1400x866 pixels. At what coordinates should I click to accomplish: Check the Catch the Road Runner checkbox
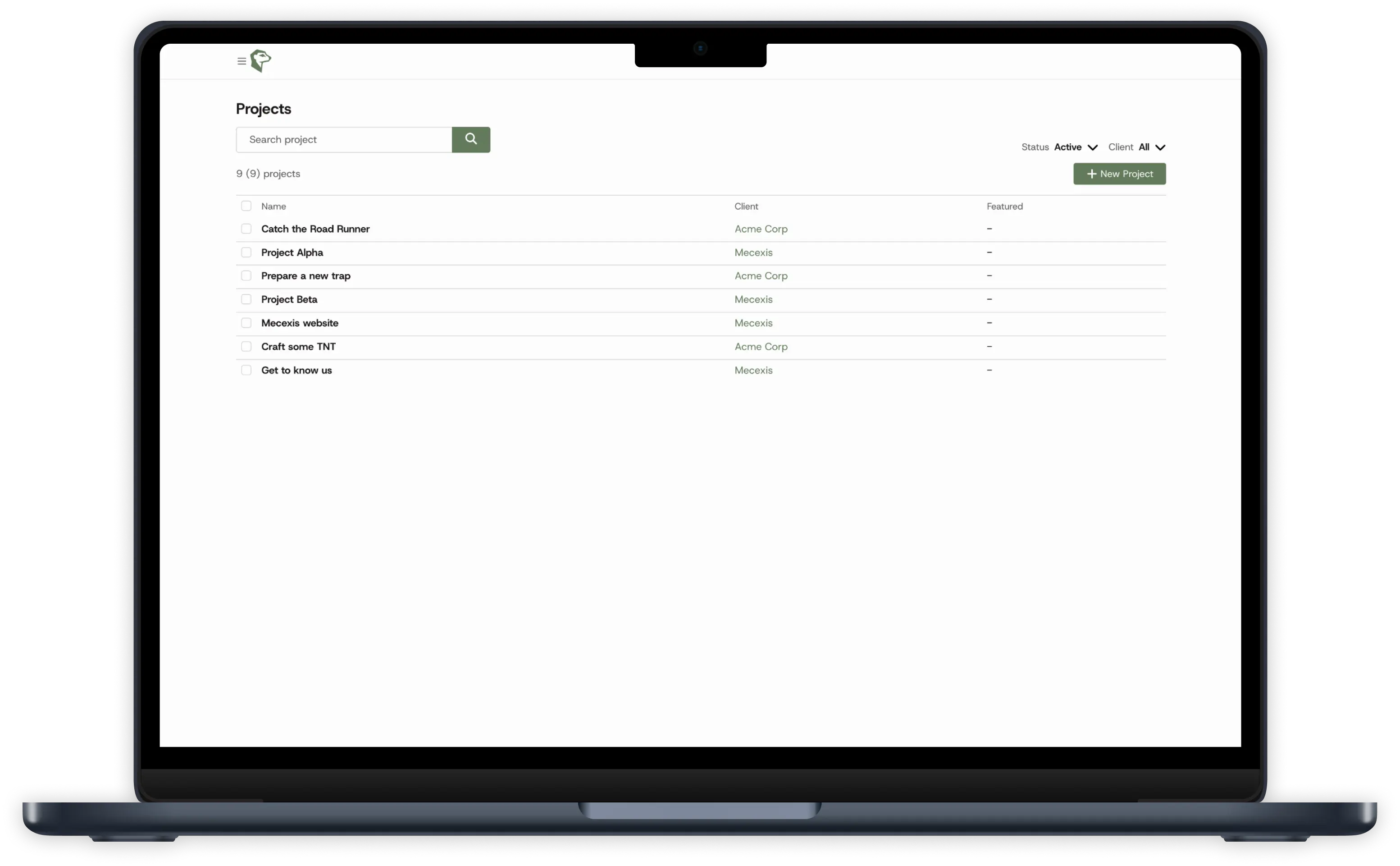246,229
